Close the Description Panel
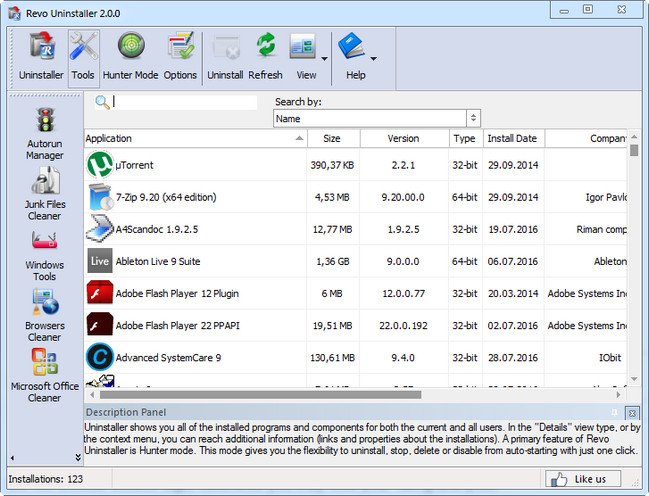The height and width of the screenshot is (496, 649). [x=632, y=413]
